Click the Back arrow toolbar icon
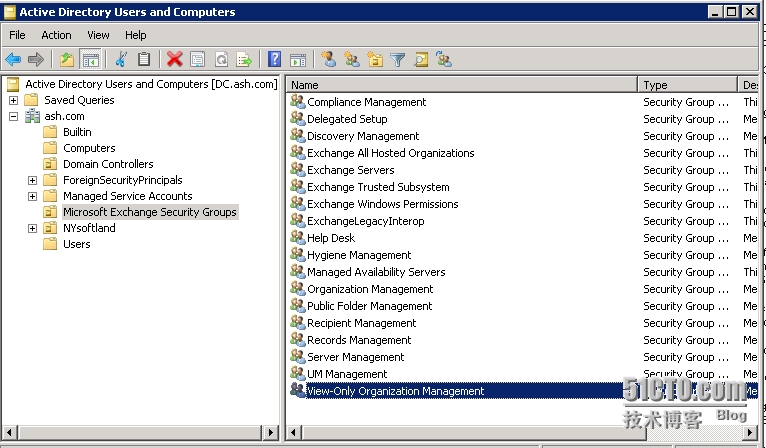This screenshot has width=766, height=448. point(14,59)
